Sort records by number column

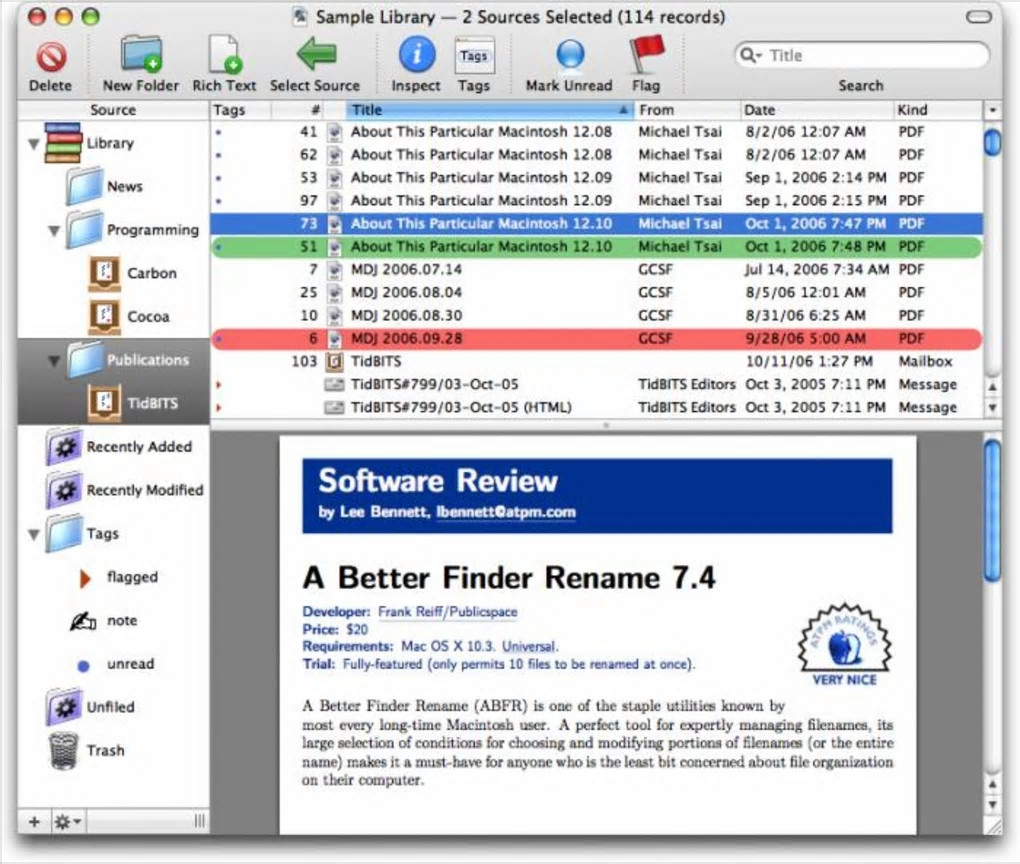pos(297,110)
